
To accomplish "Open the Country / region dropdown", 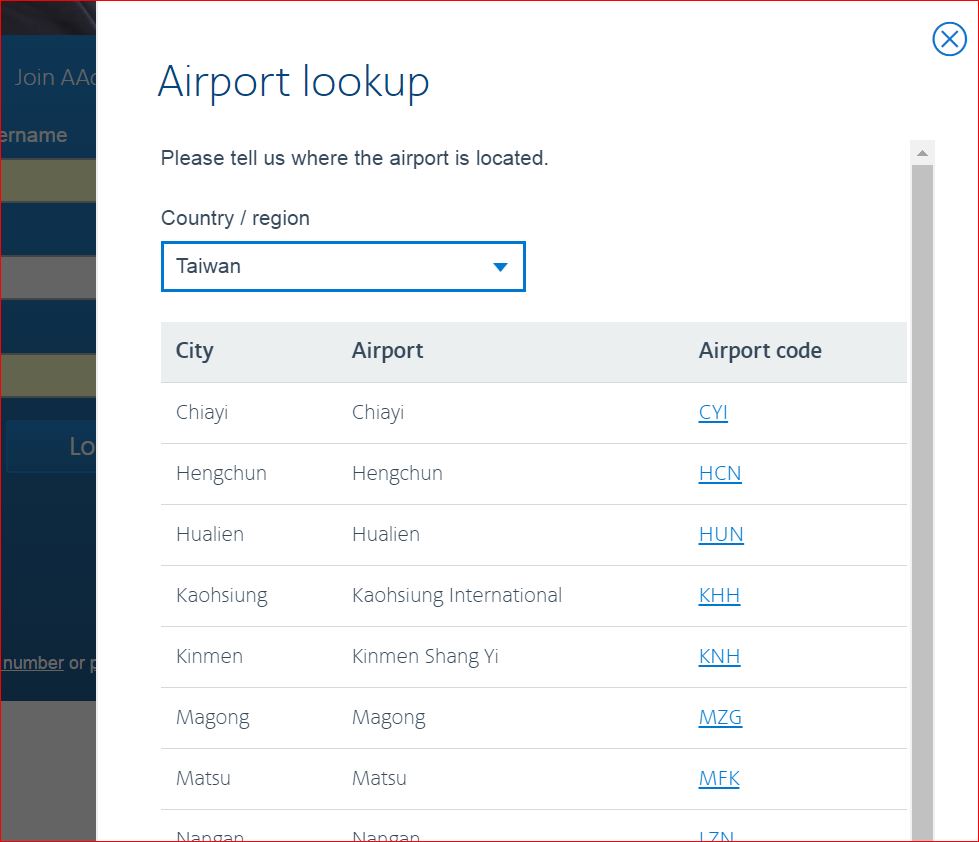I will tap(342, 267).
